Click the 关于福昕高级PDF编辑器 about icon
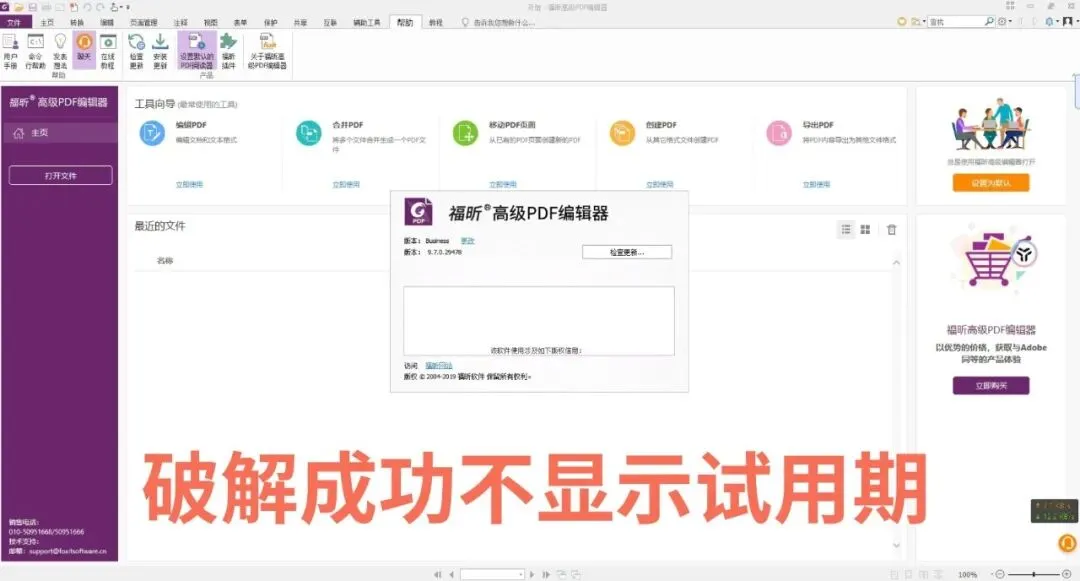 (267, 51)
